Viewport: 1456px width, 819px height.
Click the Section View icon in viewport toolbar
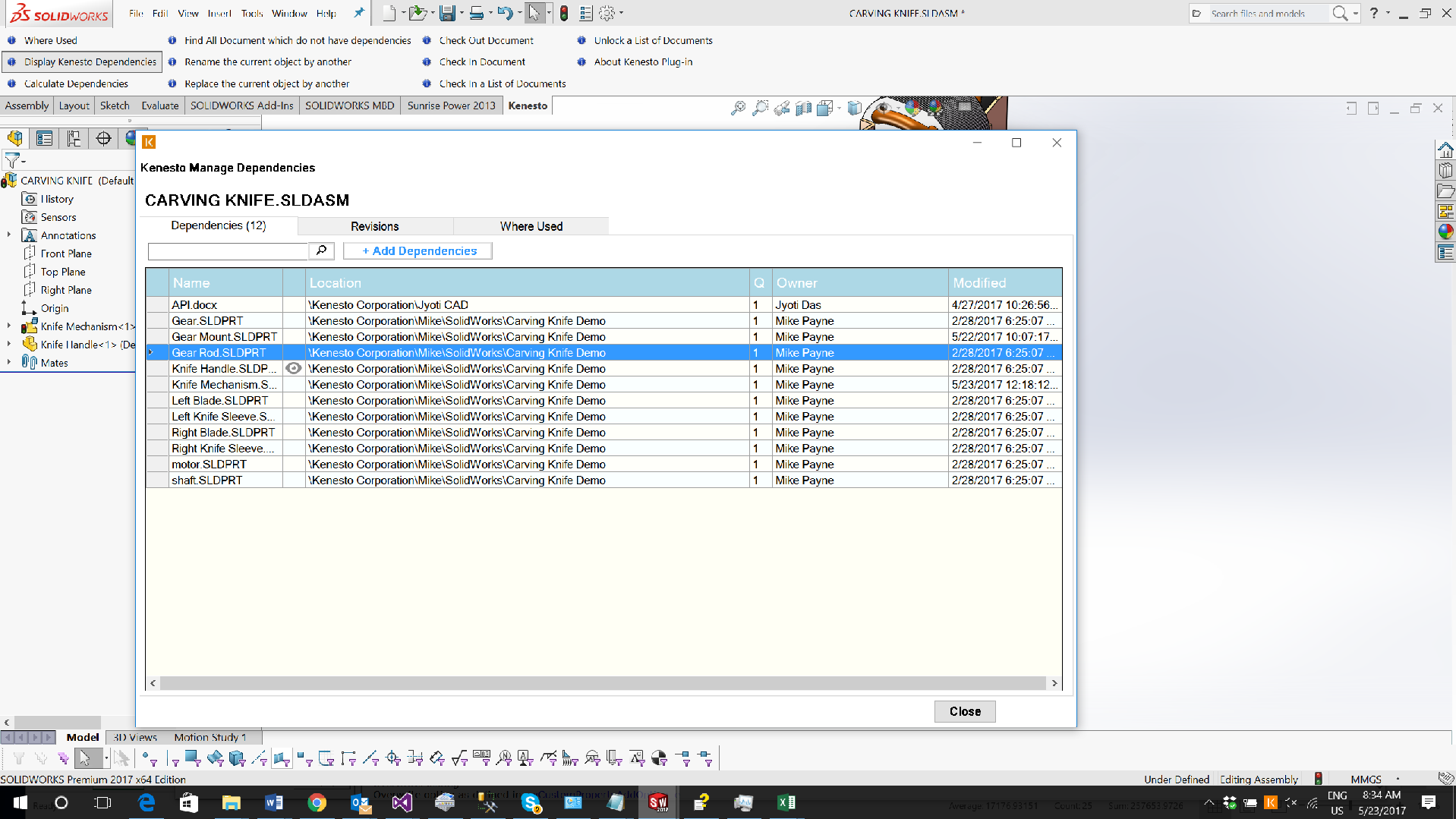point(803,109)
